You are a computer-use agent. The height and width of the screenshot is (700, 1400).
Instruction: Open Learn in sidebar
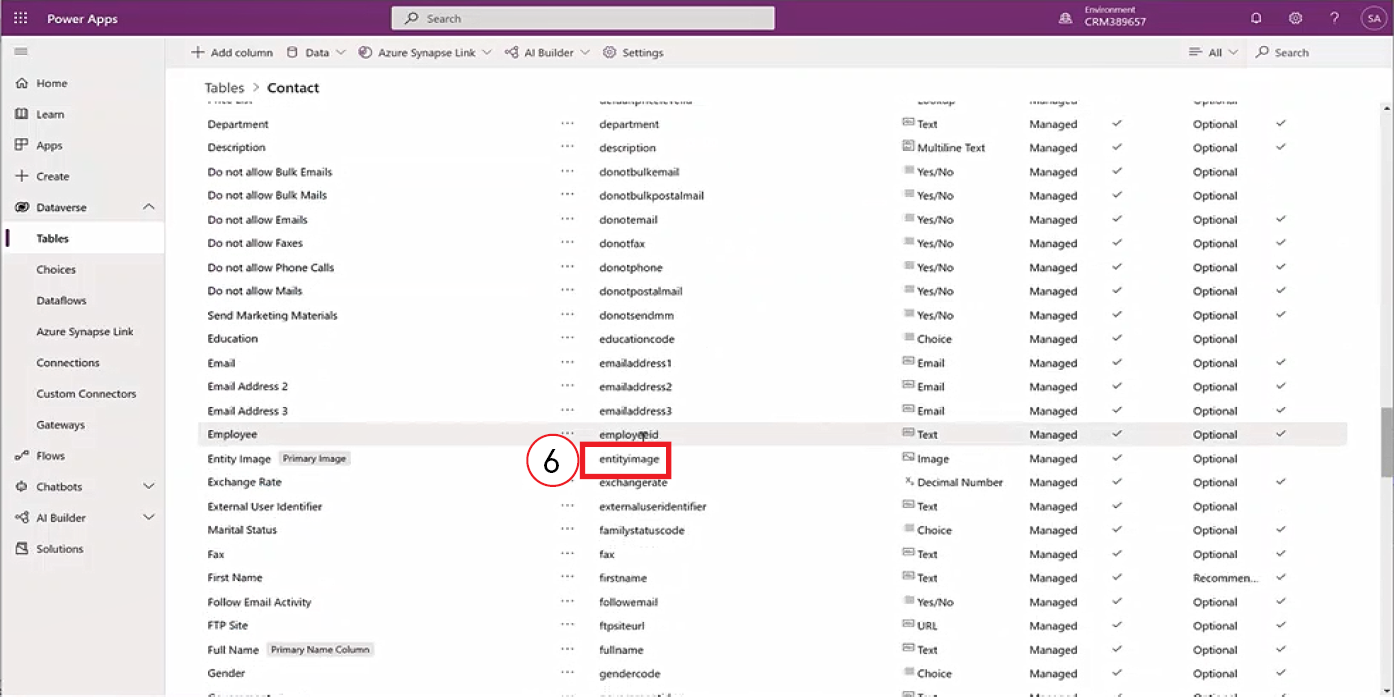coord(50,115)
